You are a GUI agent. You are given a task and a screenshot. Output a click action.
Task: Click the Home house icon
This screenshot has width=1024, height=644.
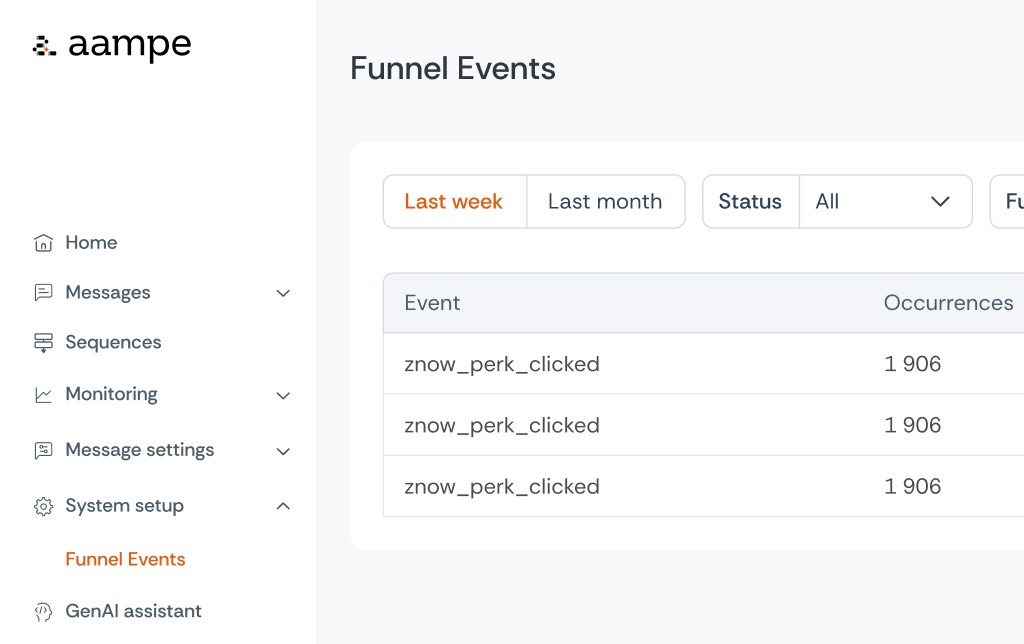point(43,243)
